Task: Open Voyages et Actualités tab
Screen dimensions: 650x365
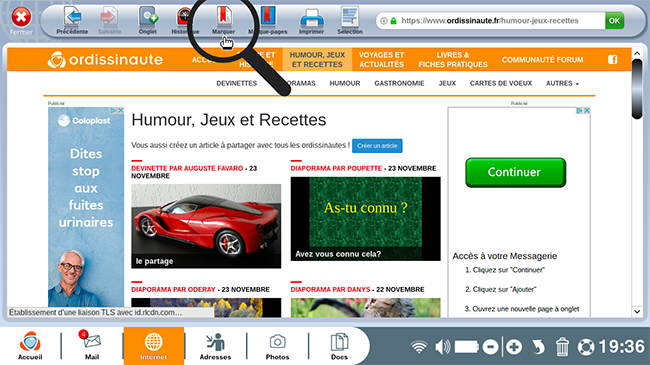Action: 381,60
